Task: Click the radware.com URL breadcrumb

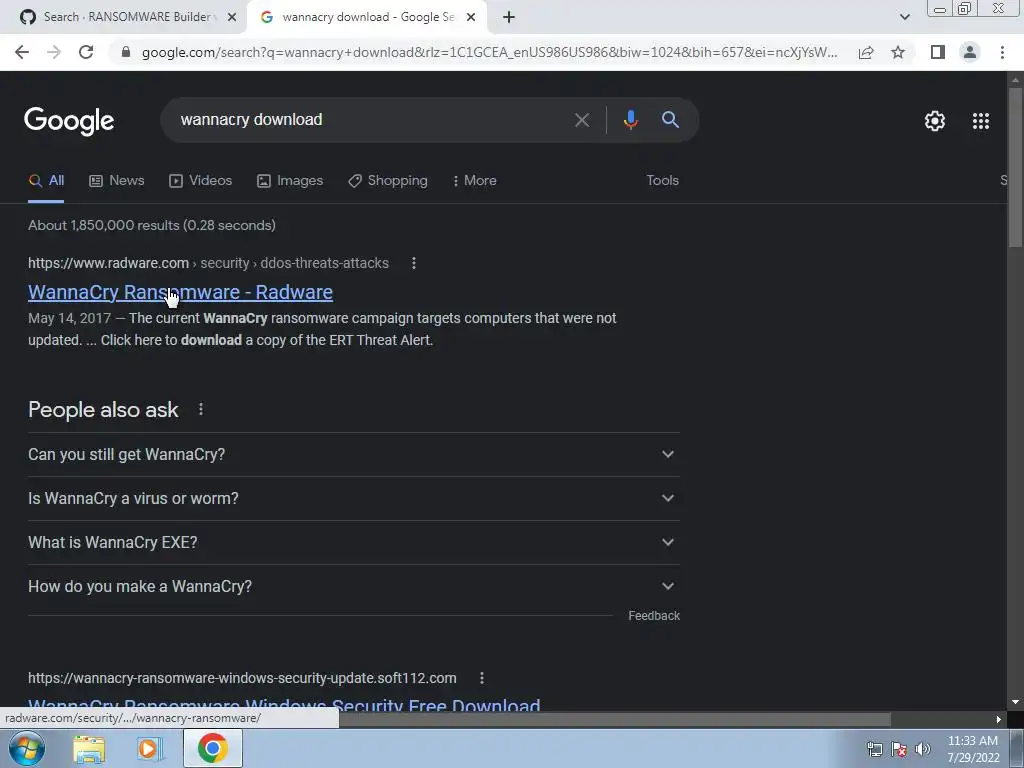Action: [208, 263]
